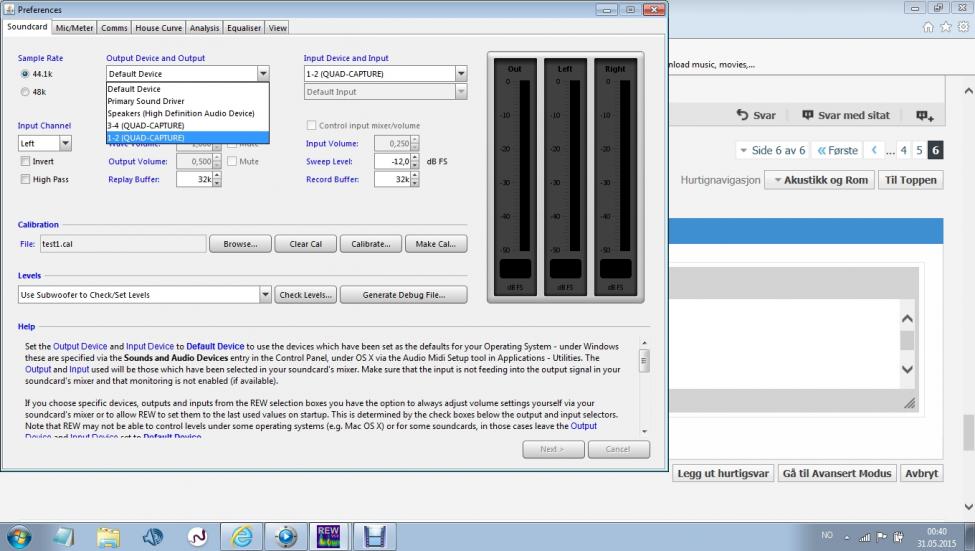
Task: Open Internet Explorer from the taskbar
Action: point(241,537)
